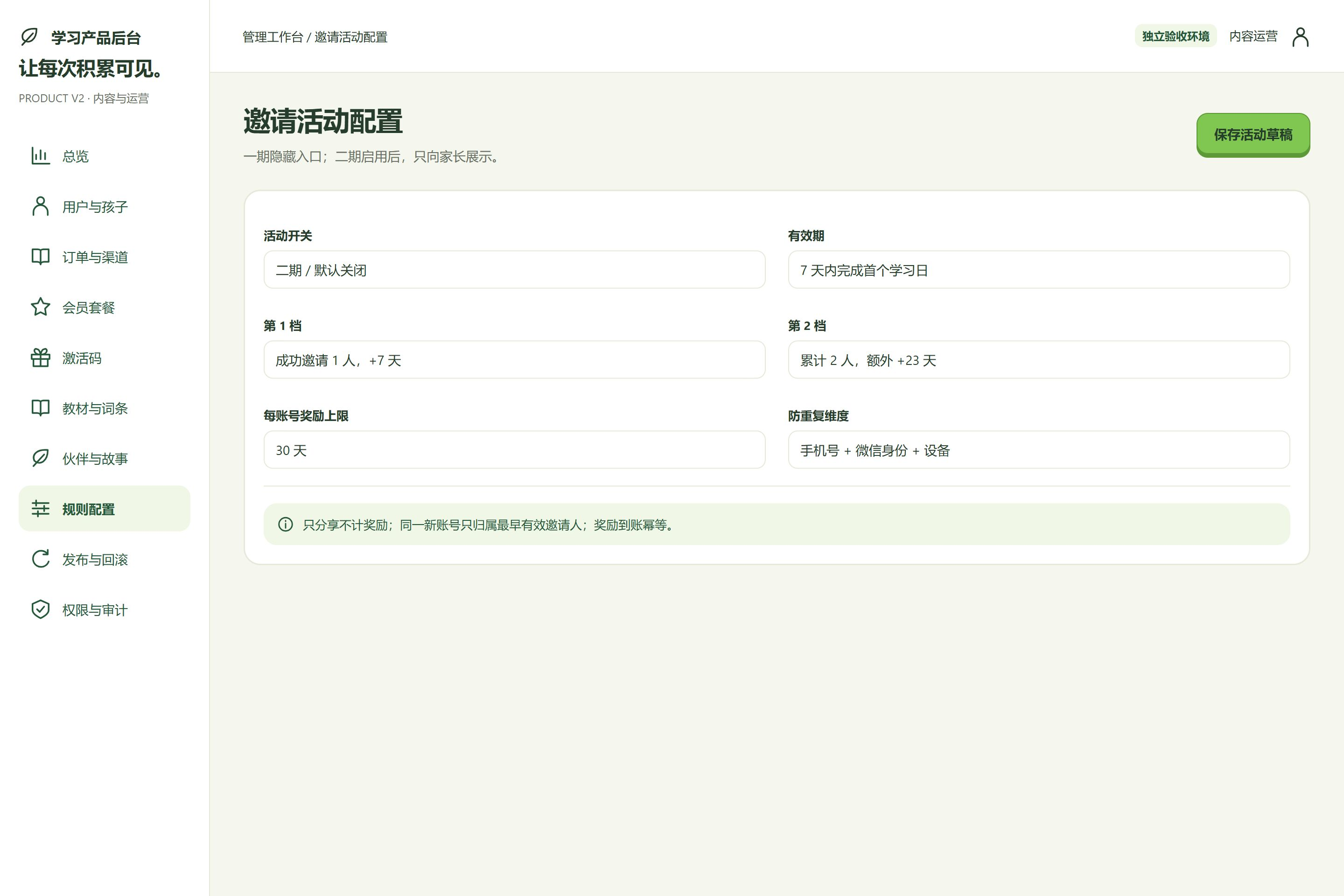Click the 内容运营 role label
Viewport: 1344px width, 896px height.
tap(1253, 36)
